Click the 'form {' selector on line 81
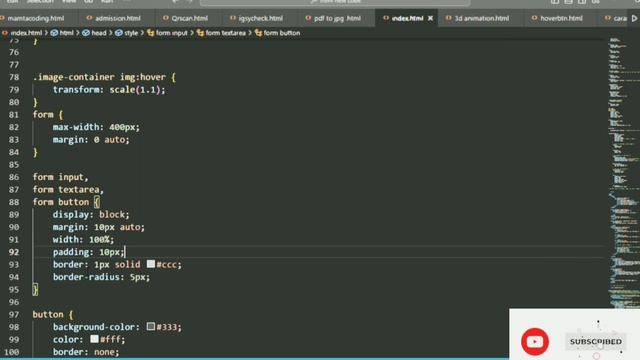Image resolution: width=640 pixels, height=360 pixels. point(48,115)
